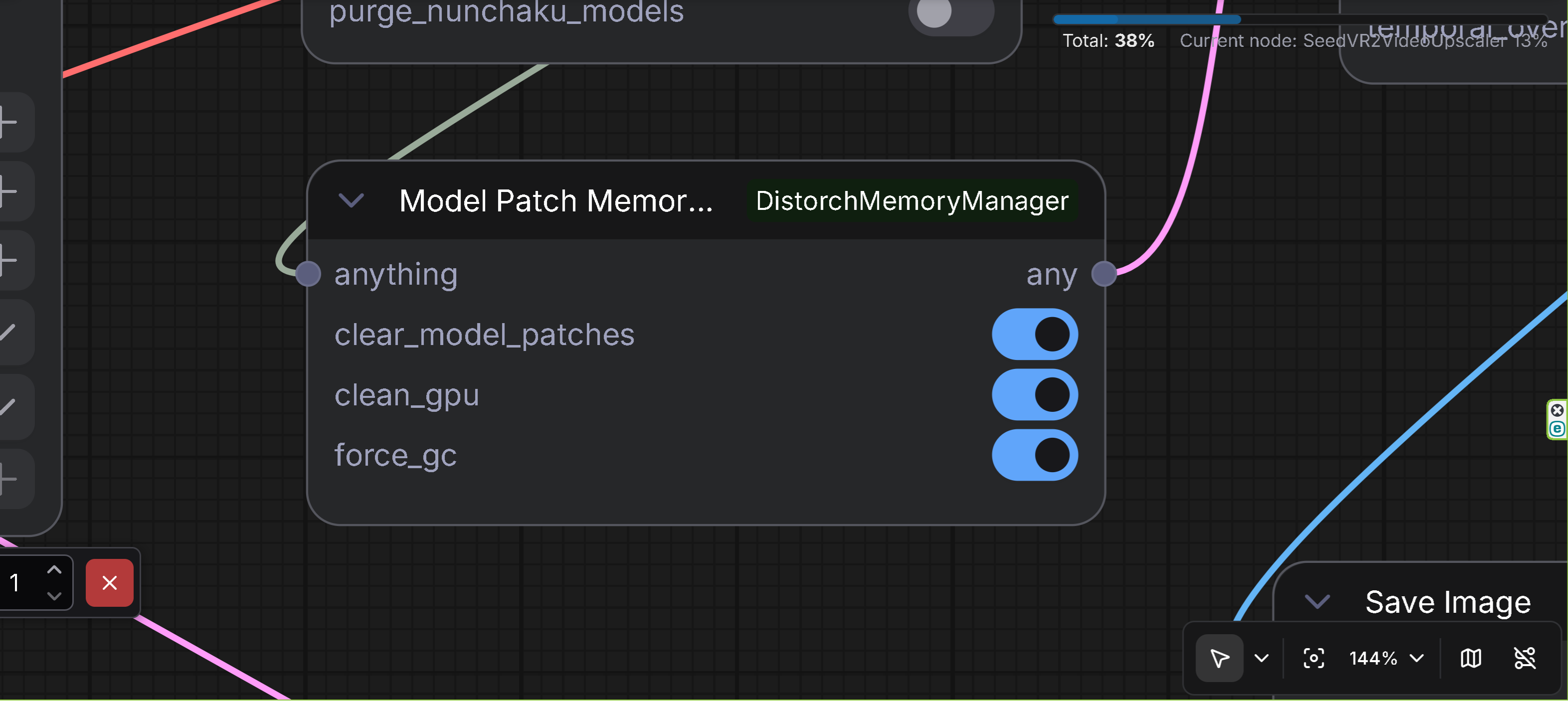Image resolution: width=1568 pixels, height=705 pixels.
Task: Open the pointer mode dropdown arrow
Action: 1261,658
